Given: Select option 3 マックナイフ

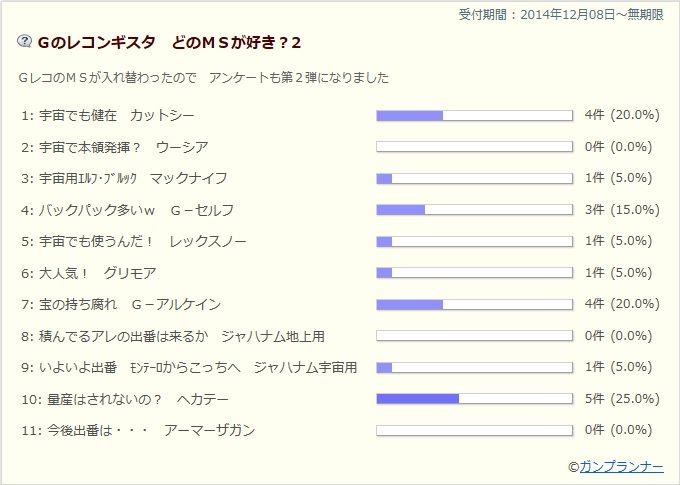Looking at the screenshot, I should pyautogui.click(x=124, y=178).
